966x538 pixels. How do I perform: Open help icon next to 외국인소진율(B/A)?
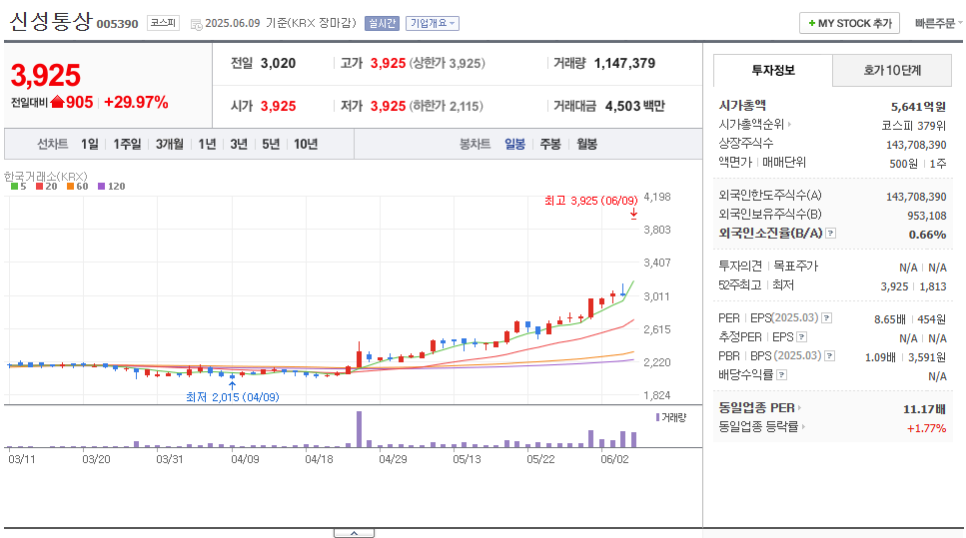830,233
